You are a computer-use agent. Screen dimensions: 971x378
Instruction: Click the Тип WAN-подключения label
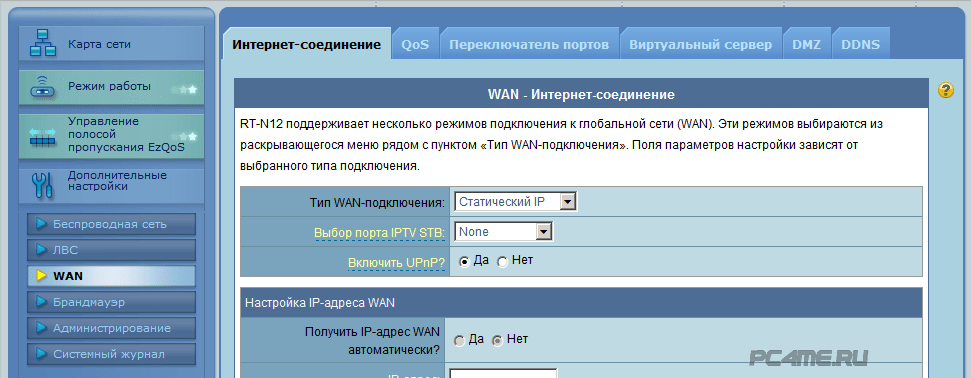(x=377, y=203)
